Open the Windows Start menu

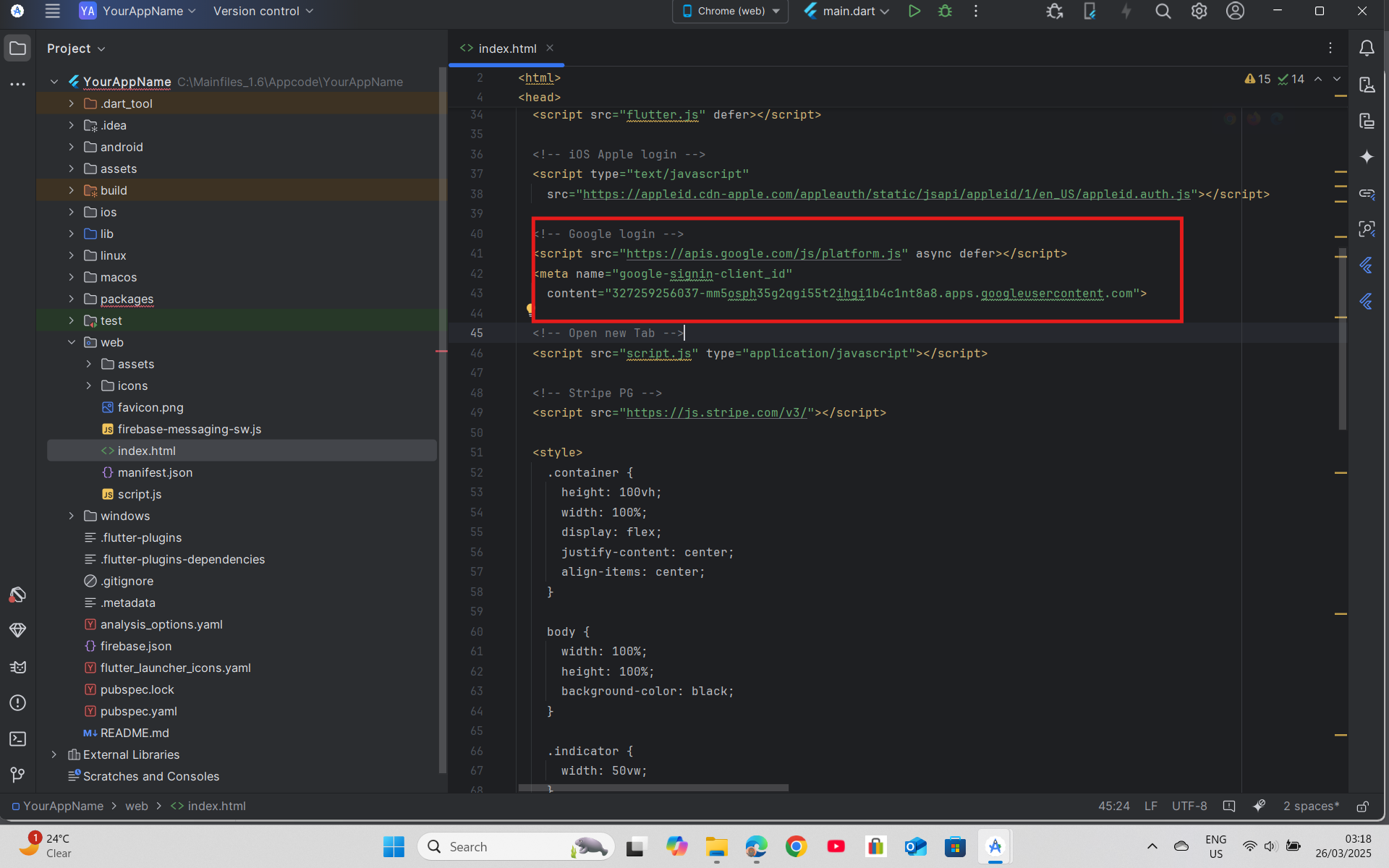point(394,846)
